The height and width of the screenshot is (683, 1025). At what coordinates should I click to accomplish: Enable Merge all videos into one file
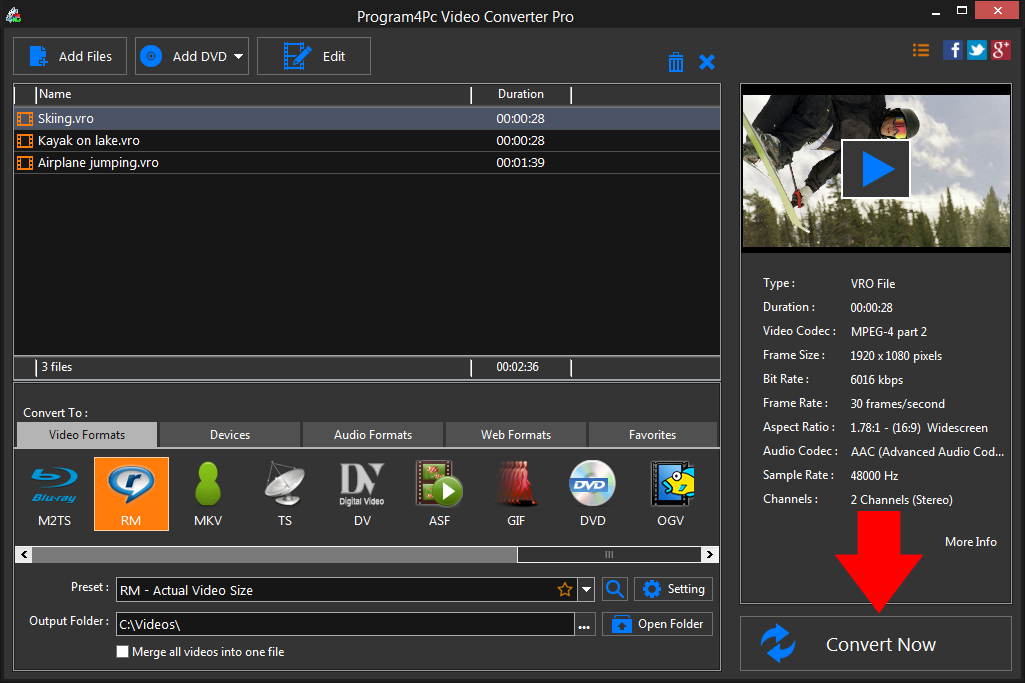click(123, 652)
